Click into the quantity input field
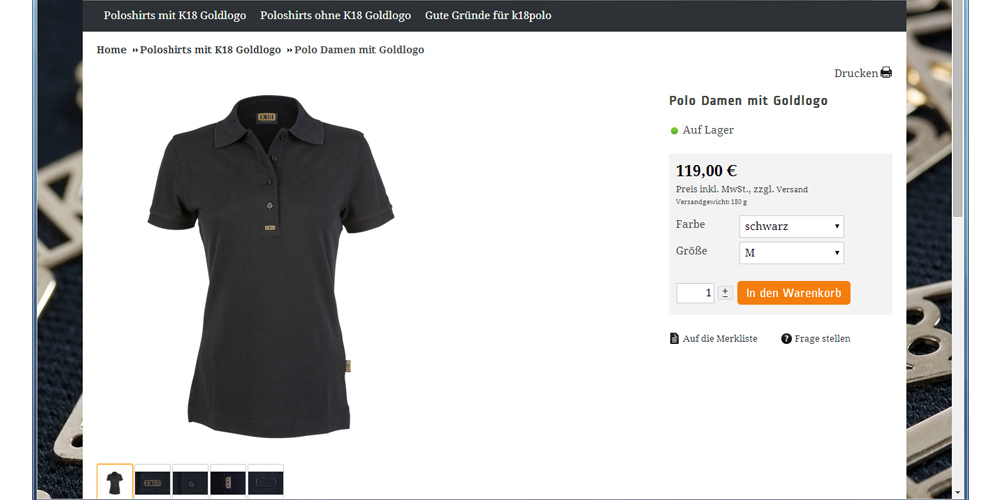 tap(695, 293)
